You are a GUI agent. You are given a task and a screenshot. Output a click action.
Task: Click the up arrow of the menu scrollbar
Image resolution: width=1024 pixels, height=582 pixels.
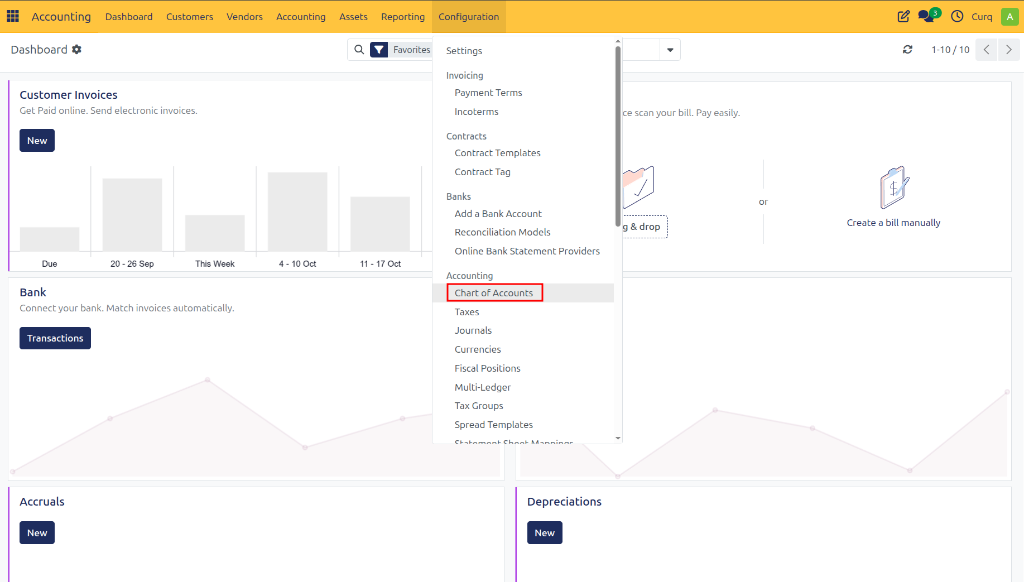(618, 42)
